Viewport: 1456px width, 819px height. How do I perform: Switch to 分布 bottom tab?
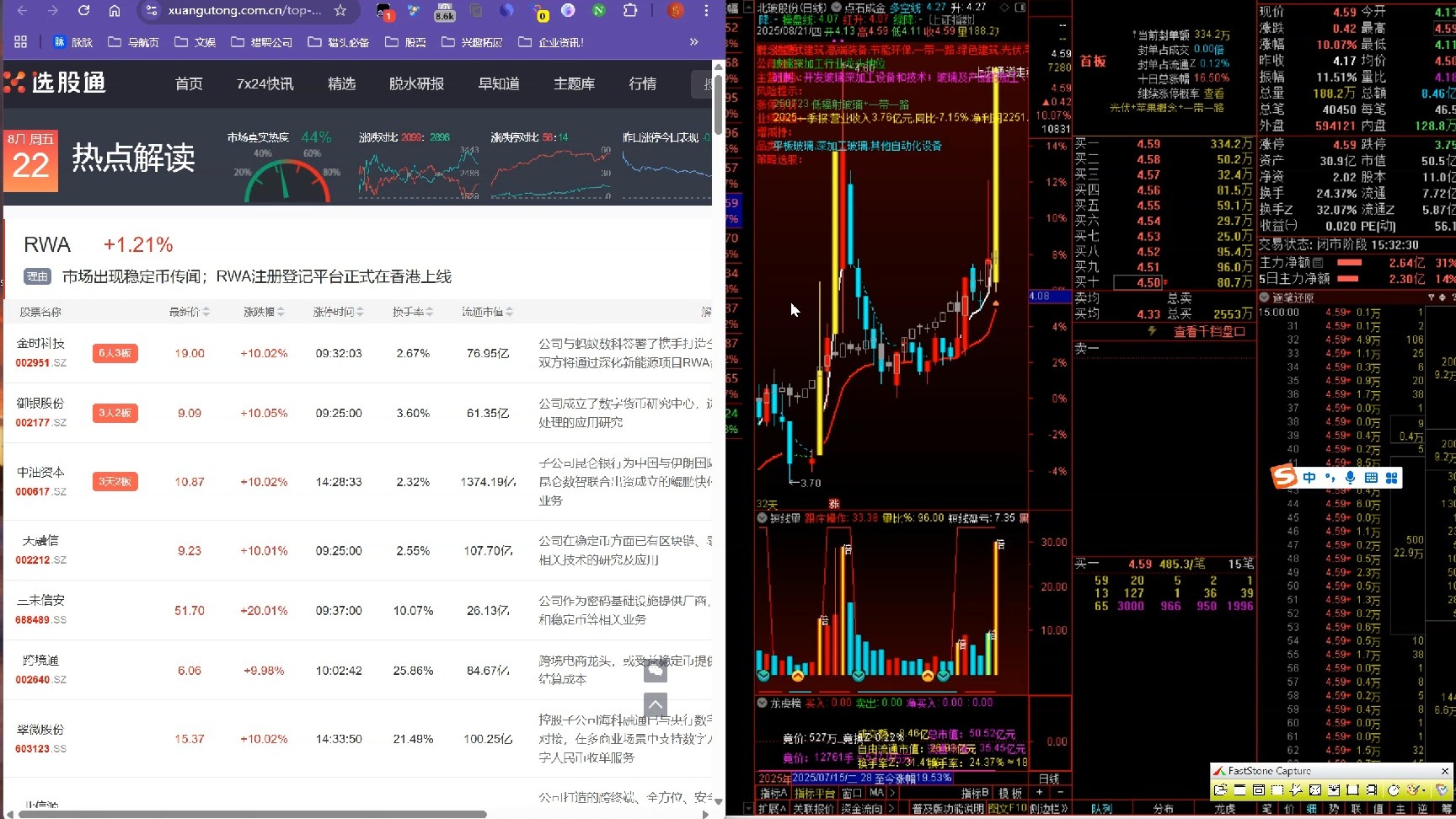point(1164,809)
